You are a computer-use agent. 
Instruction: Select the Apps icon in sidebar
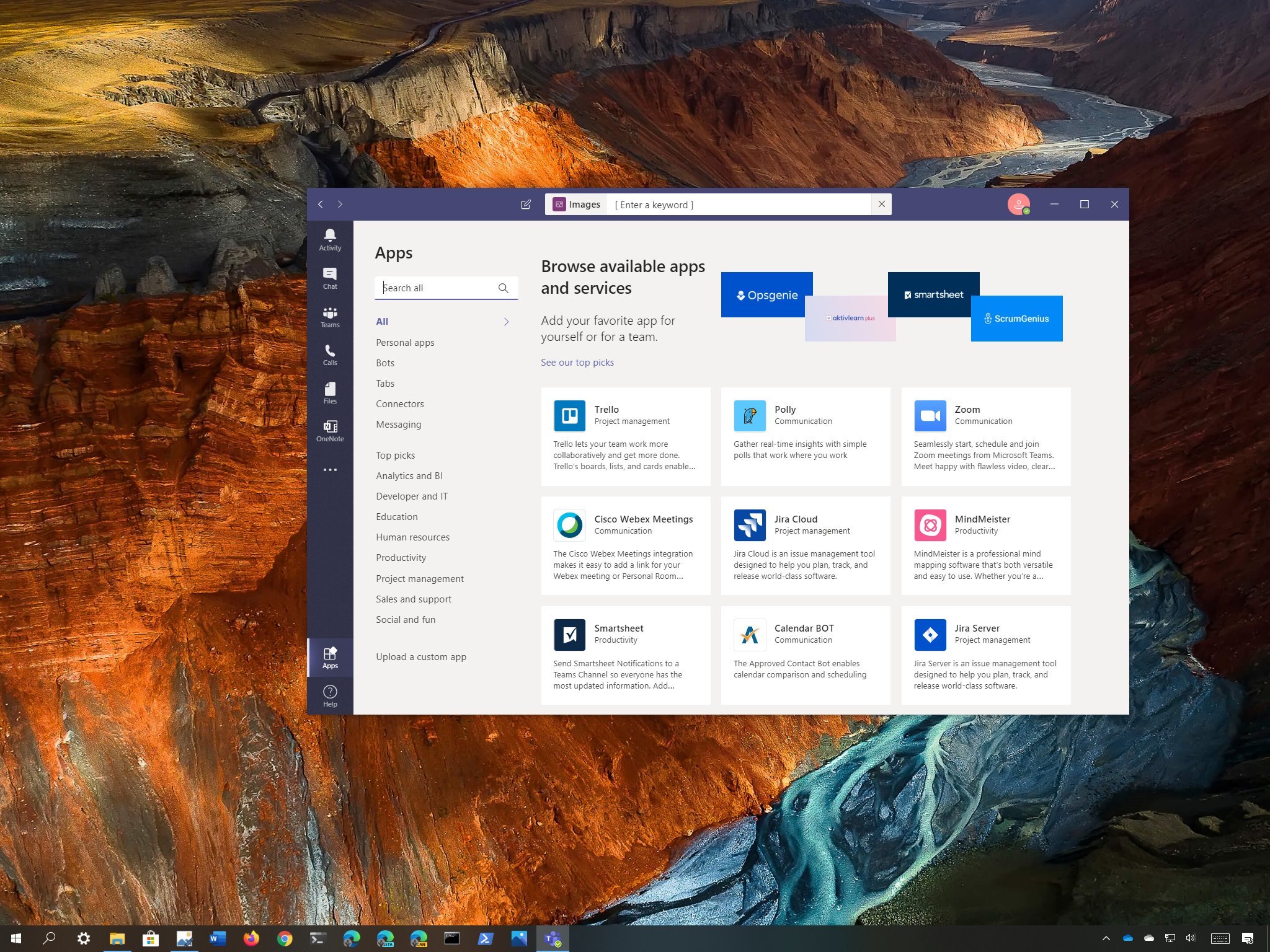330,657
